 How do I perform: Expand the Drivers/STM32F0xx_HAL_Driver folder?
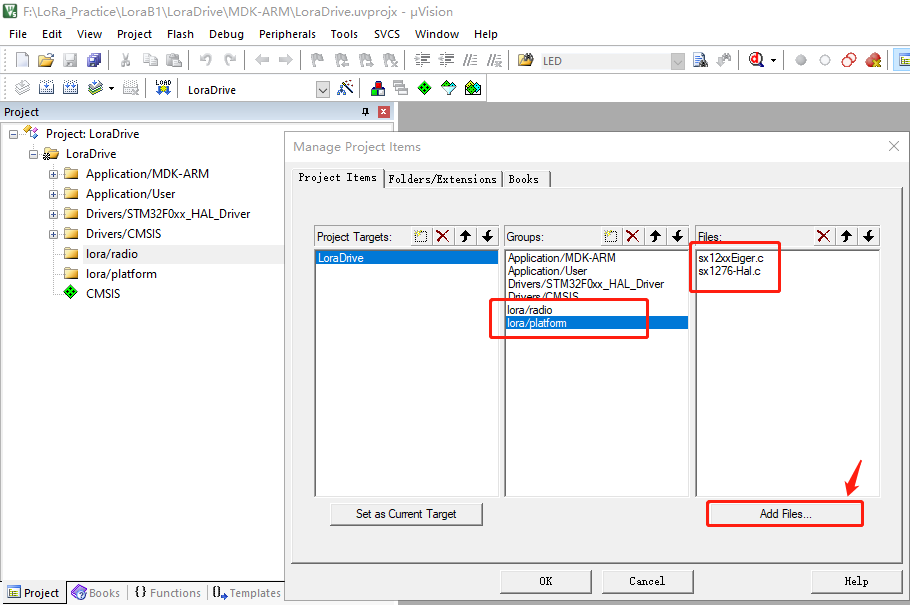click(53, 214)
